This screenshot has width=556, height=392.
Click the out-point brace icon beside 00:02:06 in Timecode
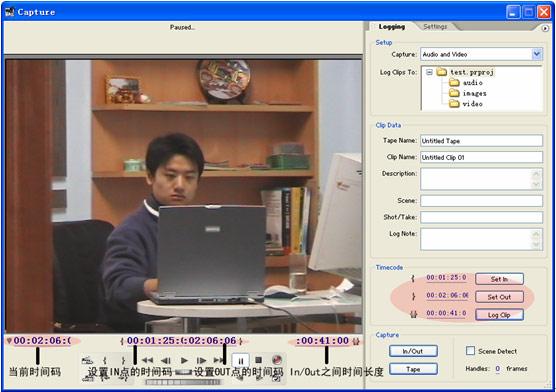click(413, 296)
